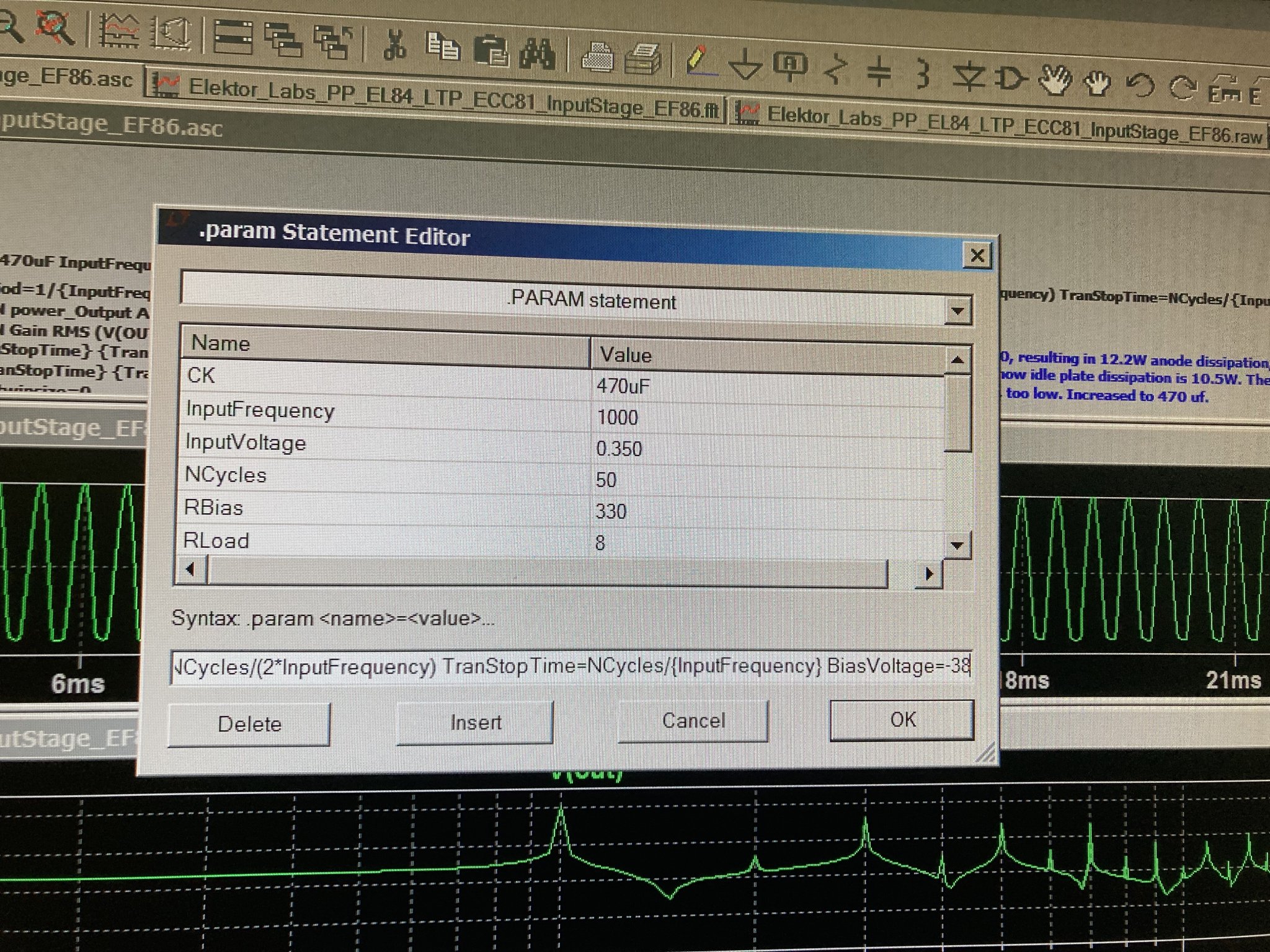
Task: Click the 330 value cell
Action: pos(611,511)
